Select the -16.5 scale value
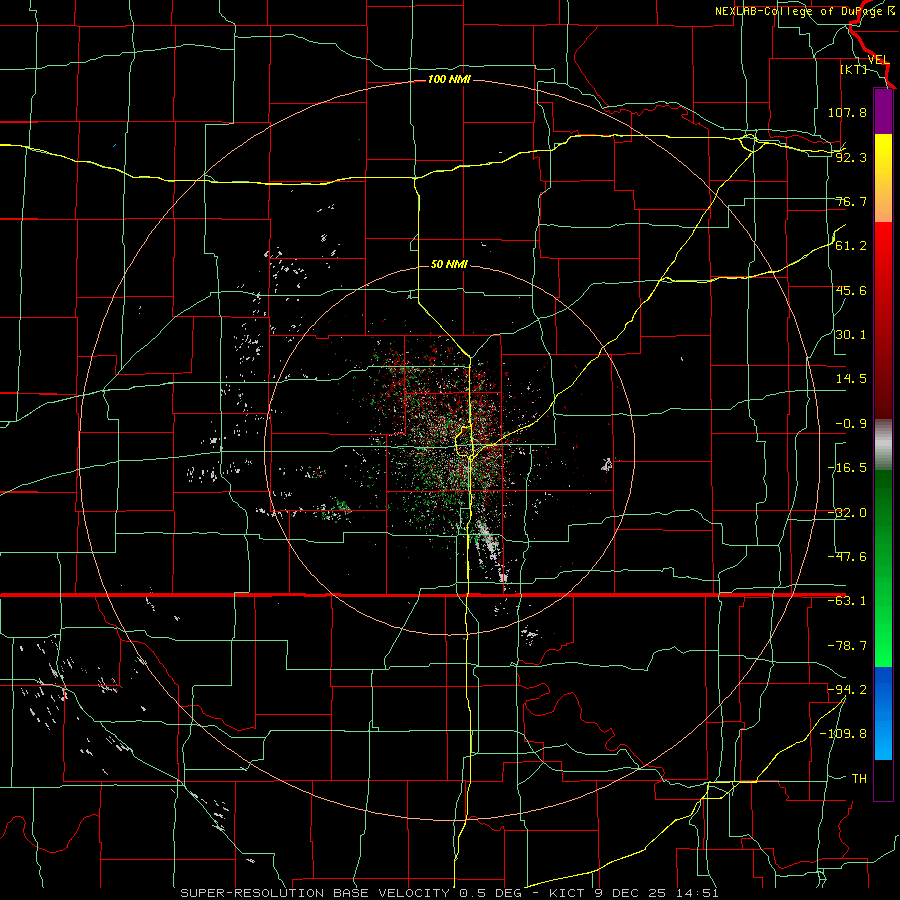This screenshot has height=900, width=900. 847,468
